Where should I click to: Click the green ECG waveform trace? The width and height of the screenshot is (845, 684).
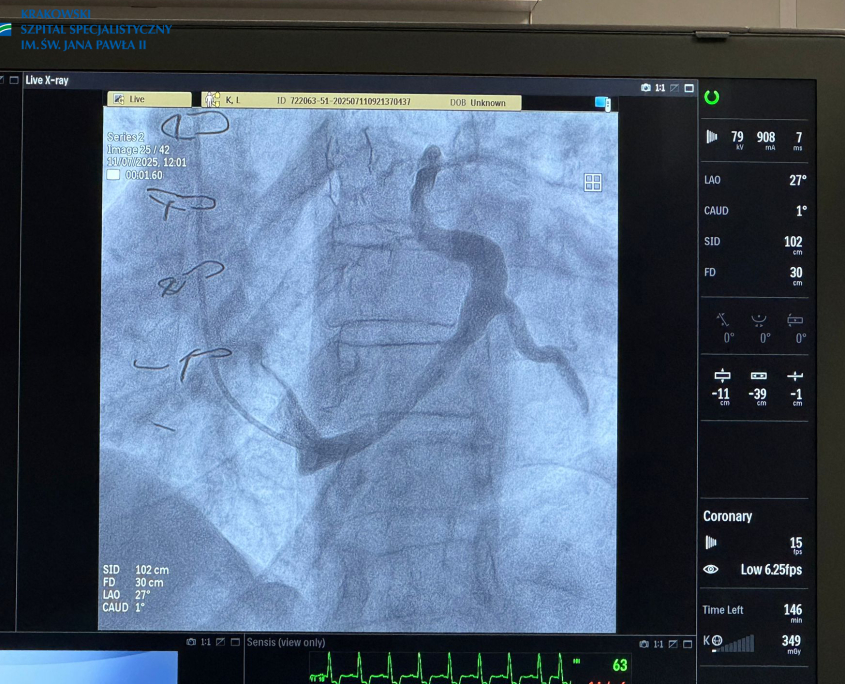[x=439, y=668]
